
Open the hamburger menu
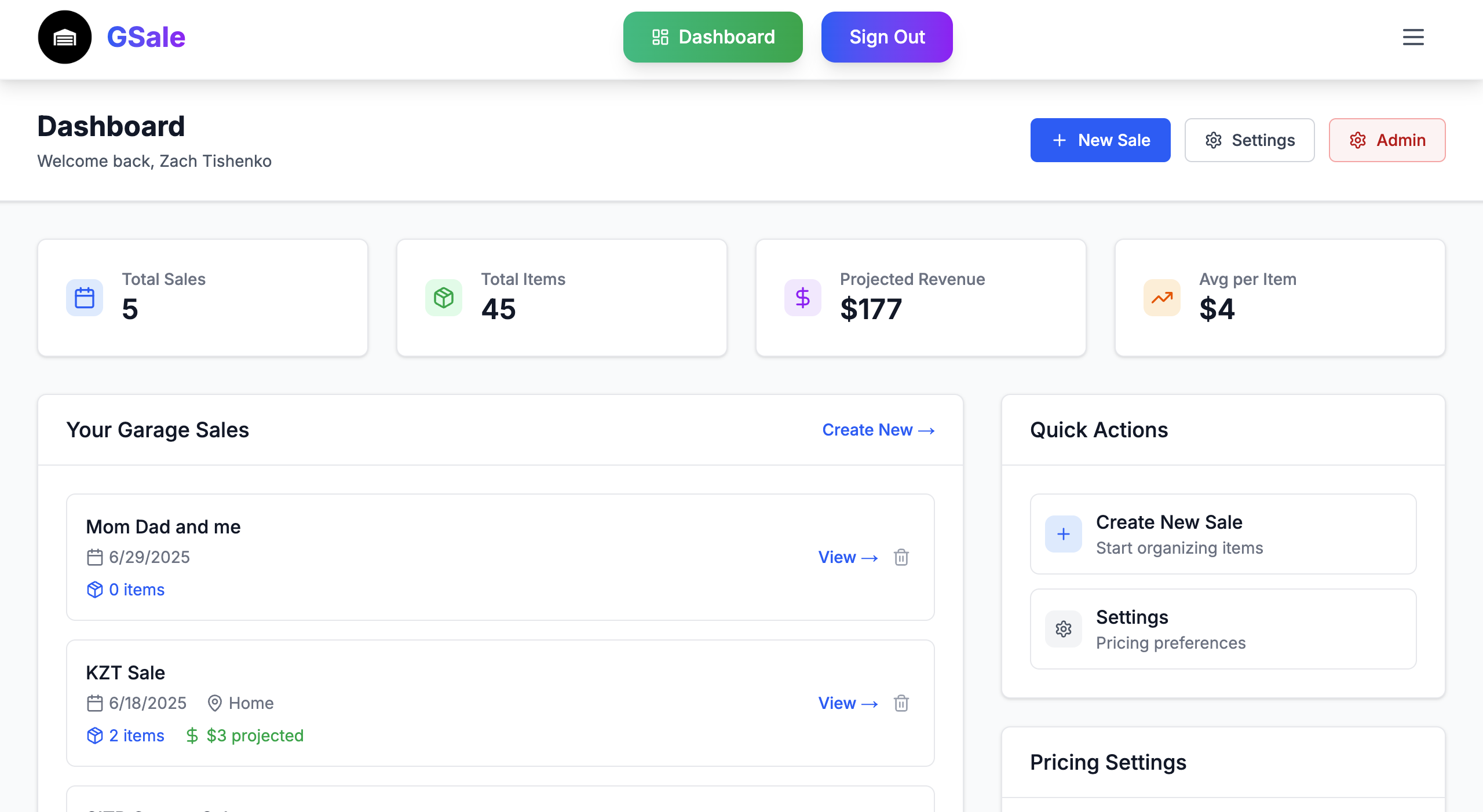(1413, 37)
